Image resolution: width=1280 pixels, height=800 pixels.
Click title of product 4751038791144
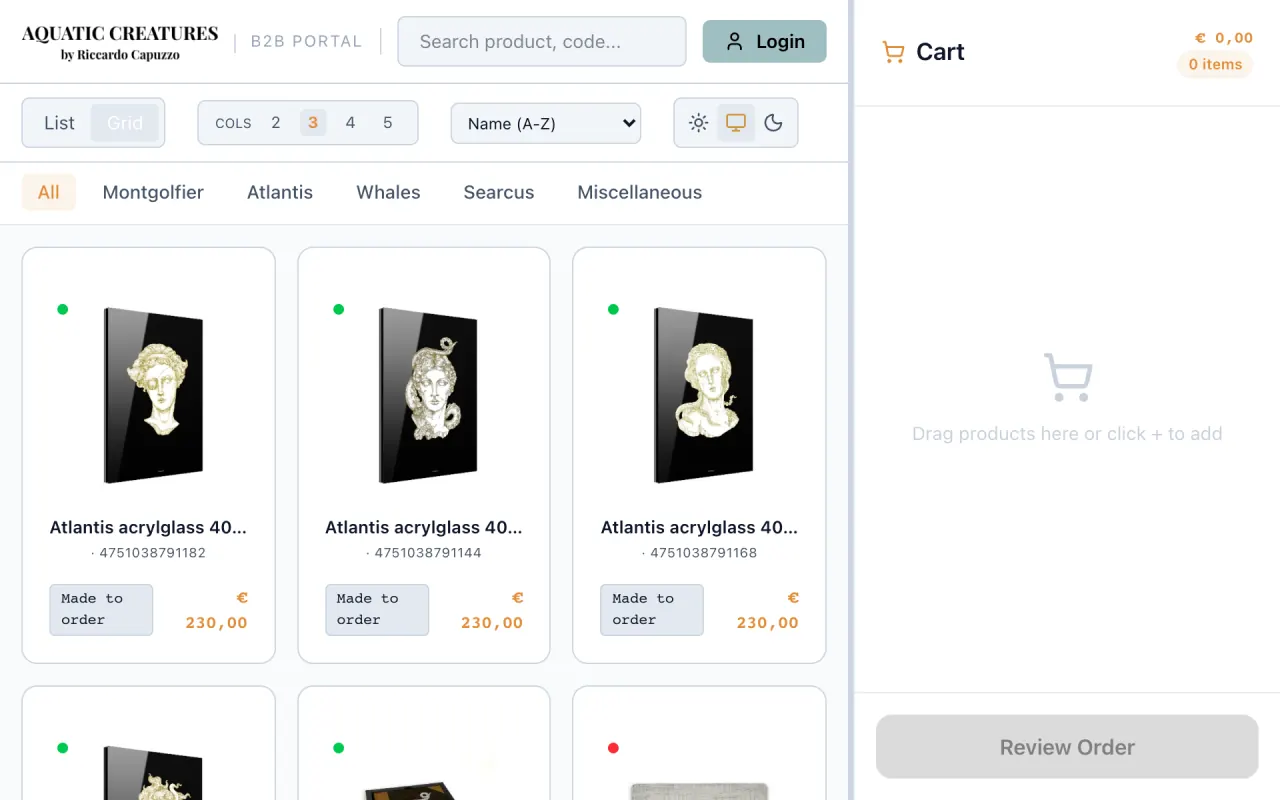(x=424, y=527)
